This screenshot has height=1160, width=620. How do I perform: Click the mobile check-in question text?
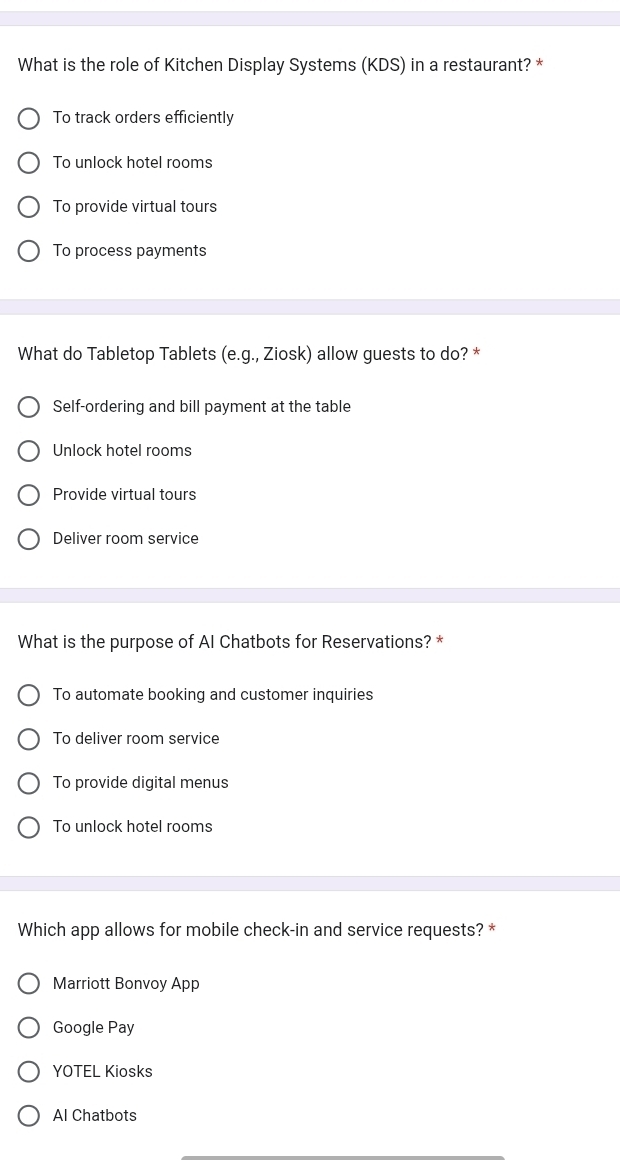[250, 930]
